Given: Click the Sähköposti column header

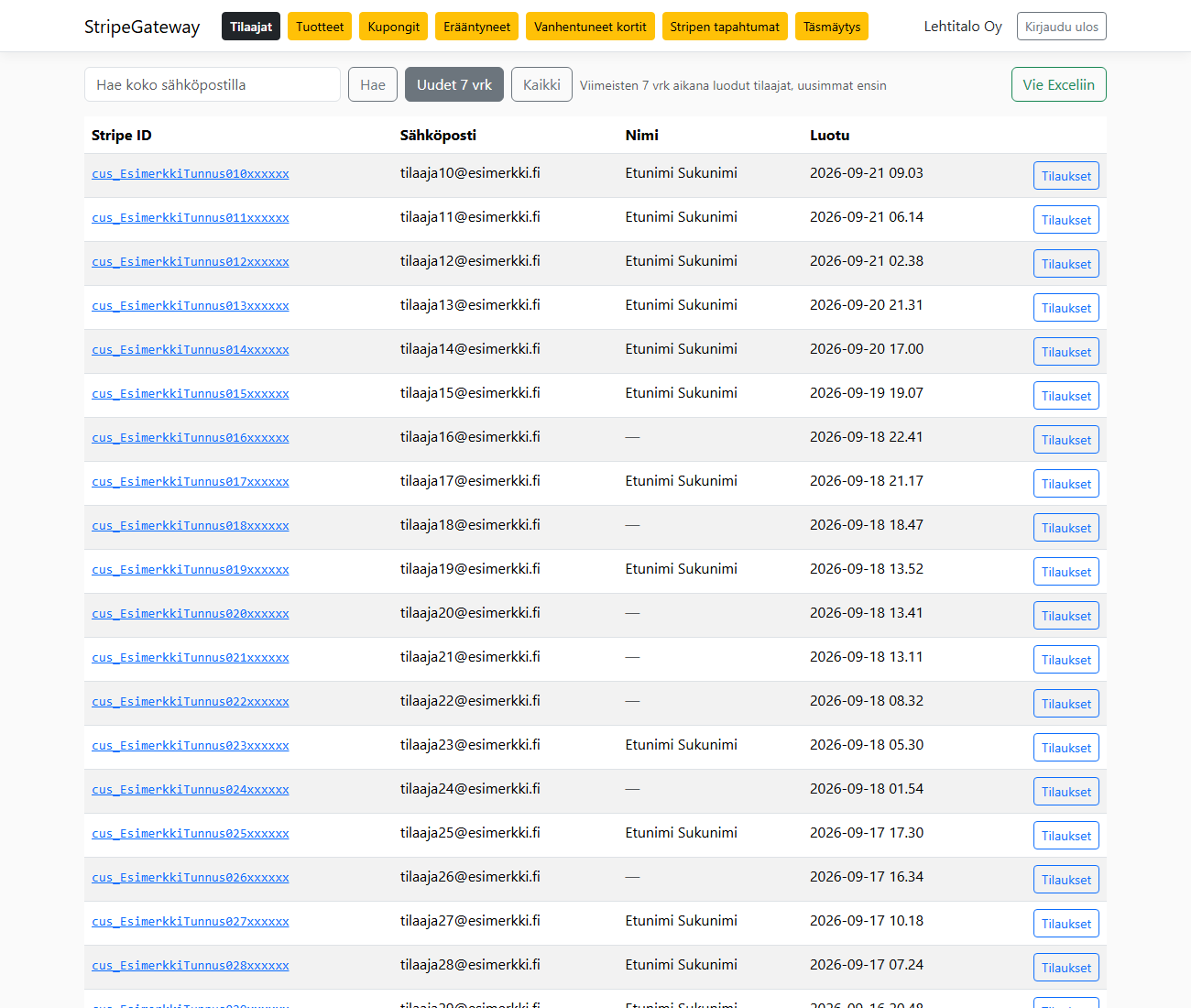Looking at the screenshot, I should click(438, 135).
